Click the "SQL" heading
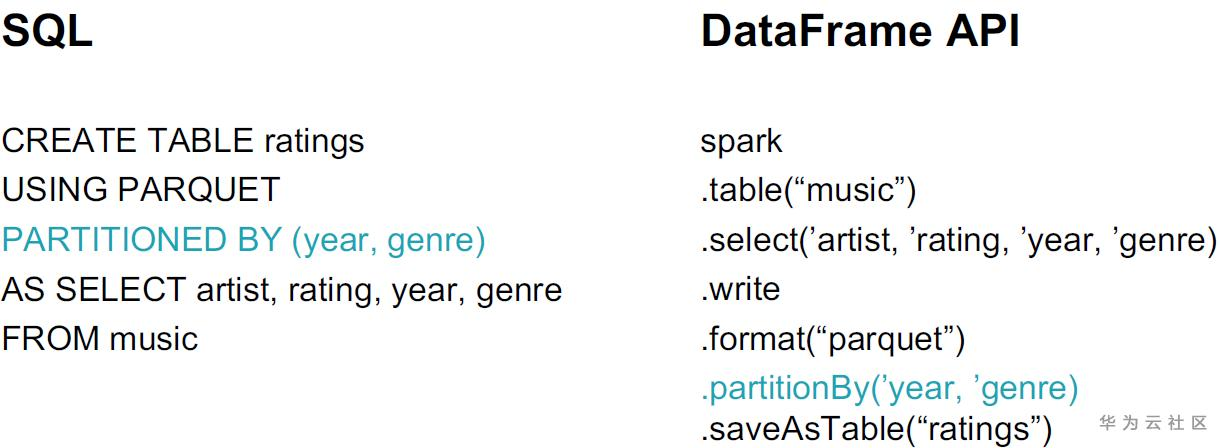This screenshot has height=448, width=1220. pyautogui.click(x=46, y=32)
